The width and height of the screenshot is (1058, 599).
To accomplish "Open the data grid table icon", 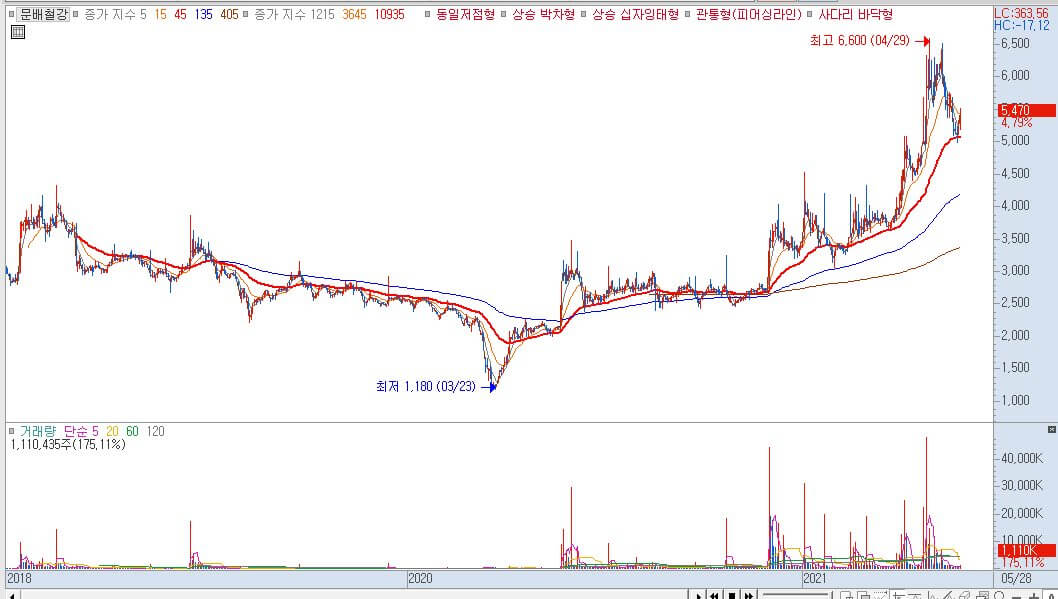I will (x=18, y=32).
